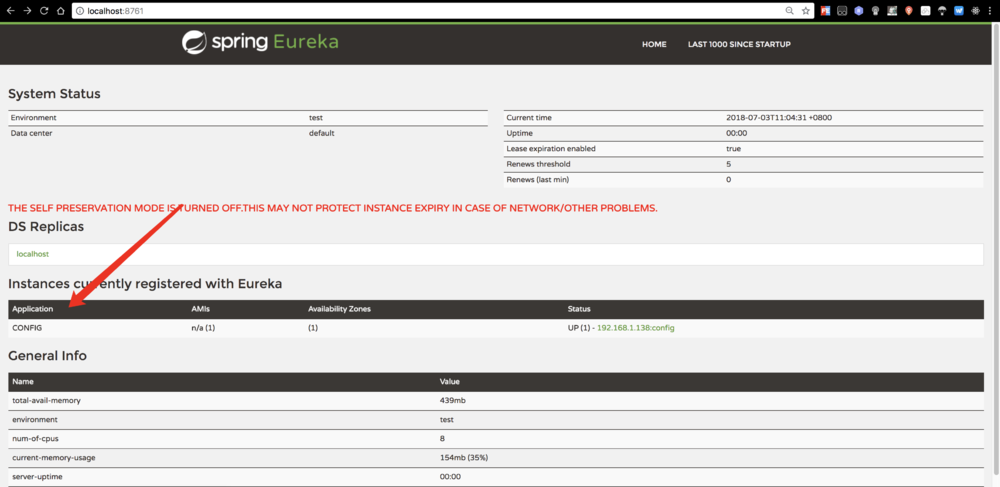Click the Value column header in General Info

[x=450, y=382]
